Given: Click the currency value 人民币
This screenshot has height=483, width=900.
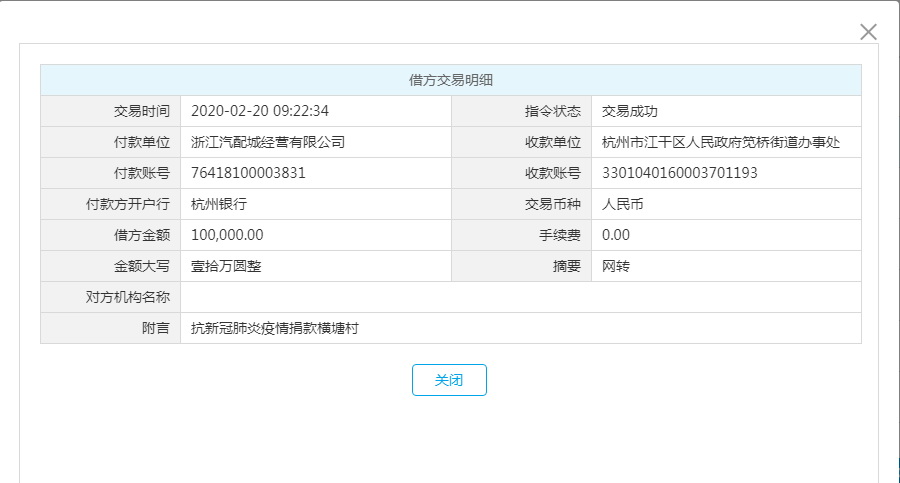Looking at the screenshot, I should point(623,204).
